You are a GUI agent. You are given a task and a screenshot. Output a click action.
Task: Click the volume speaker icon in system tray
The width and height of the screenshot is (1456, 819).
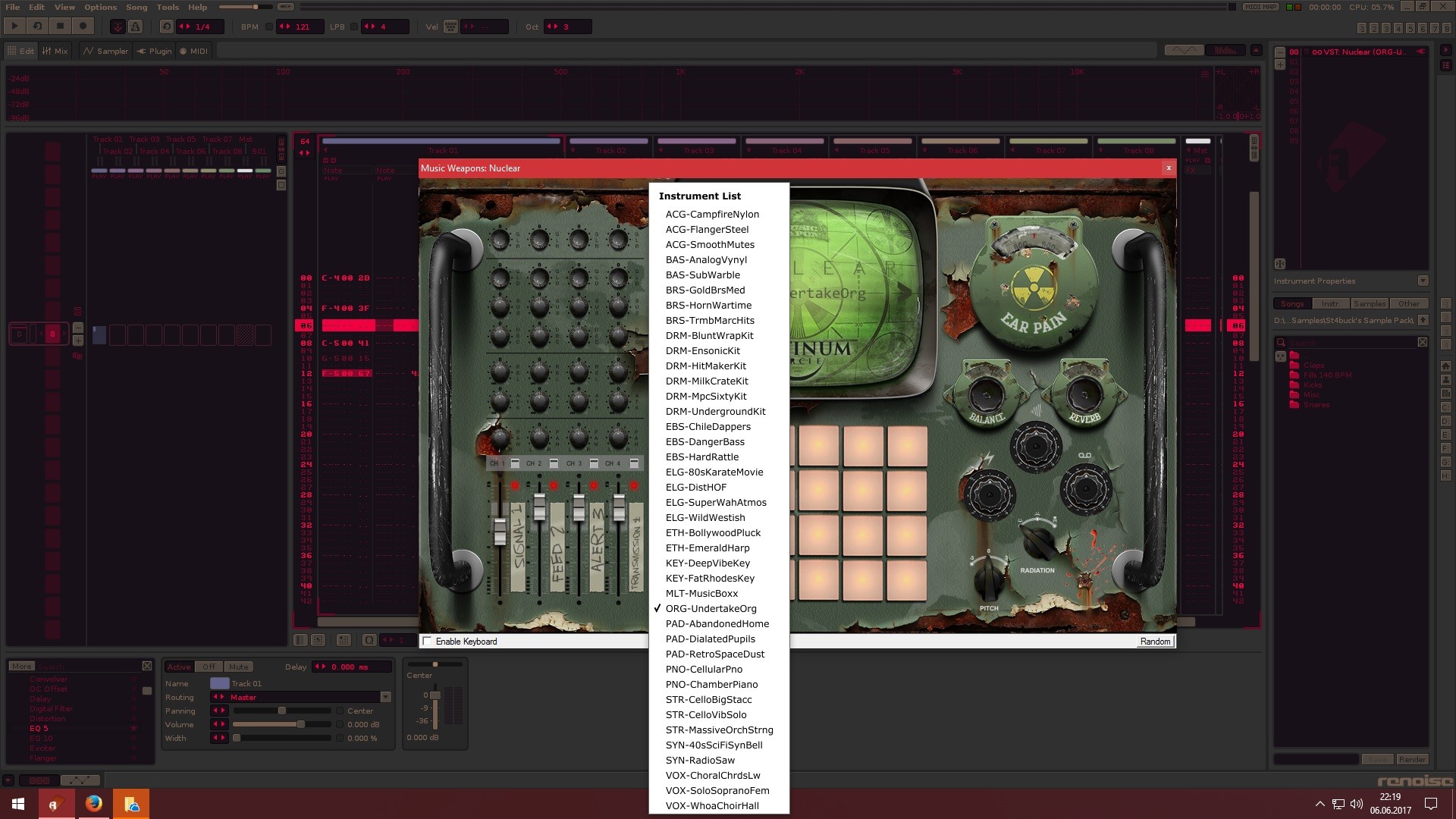pos(1356,804)
